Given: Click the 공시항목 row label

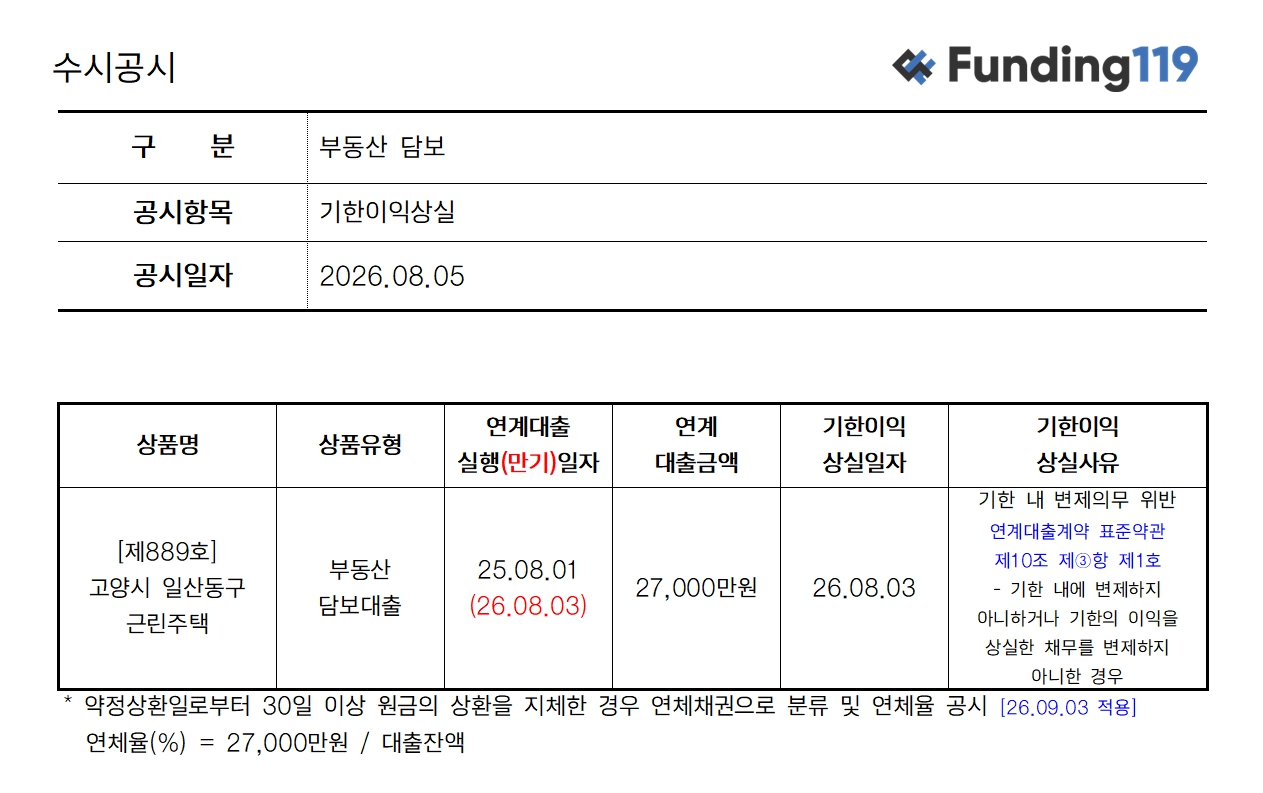Looking at the screenshot, I should pos(182,212).
